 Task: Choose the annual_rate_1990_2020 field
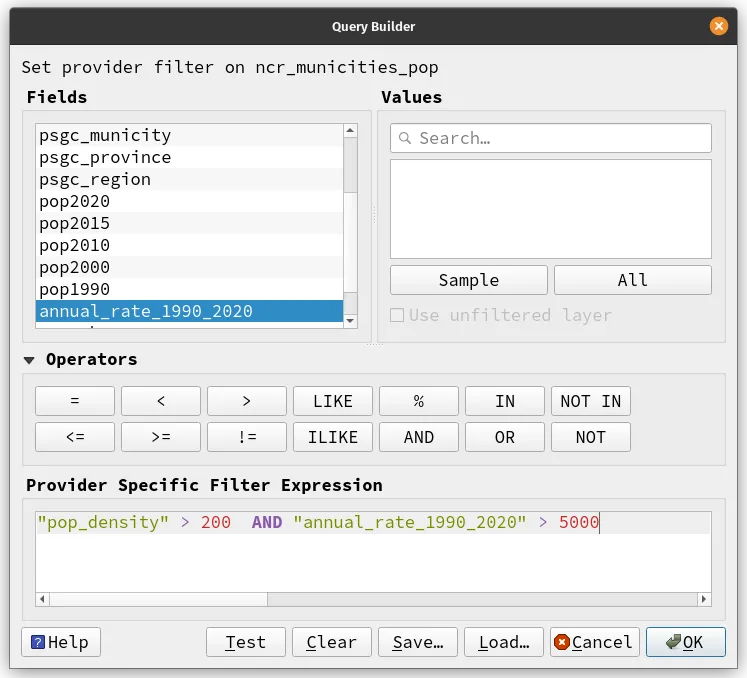click(145, 311)
